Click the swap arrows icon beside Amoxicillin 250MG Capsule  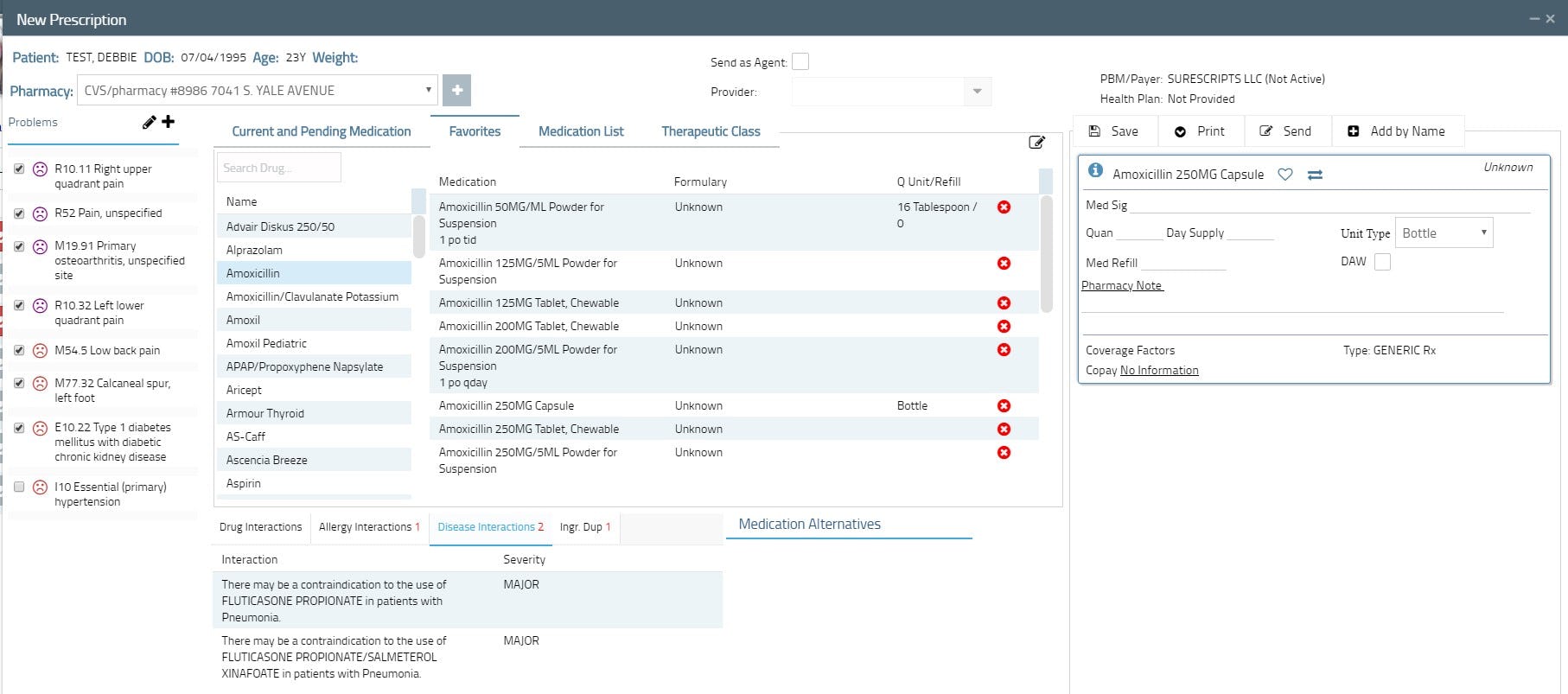(1315, 175)
